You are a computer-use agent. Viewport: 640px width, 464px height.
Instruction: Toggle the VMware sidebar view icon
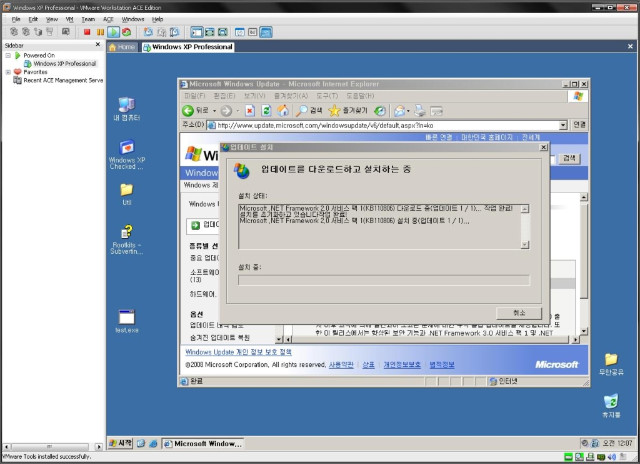pos(197,32)
